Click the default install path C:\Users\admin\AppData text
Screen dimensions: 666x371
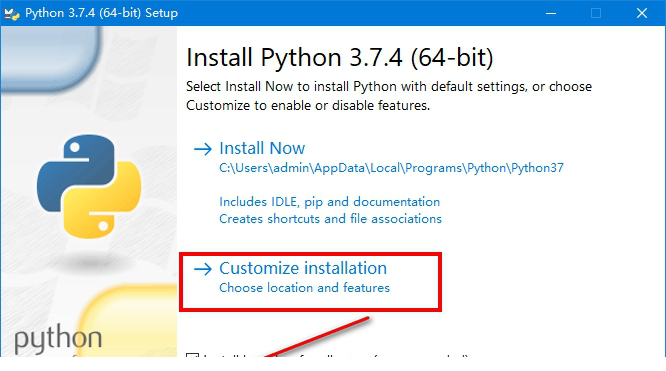[x=391, y=168]
